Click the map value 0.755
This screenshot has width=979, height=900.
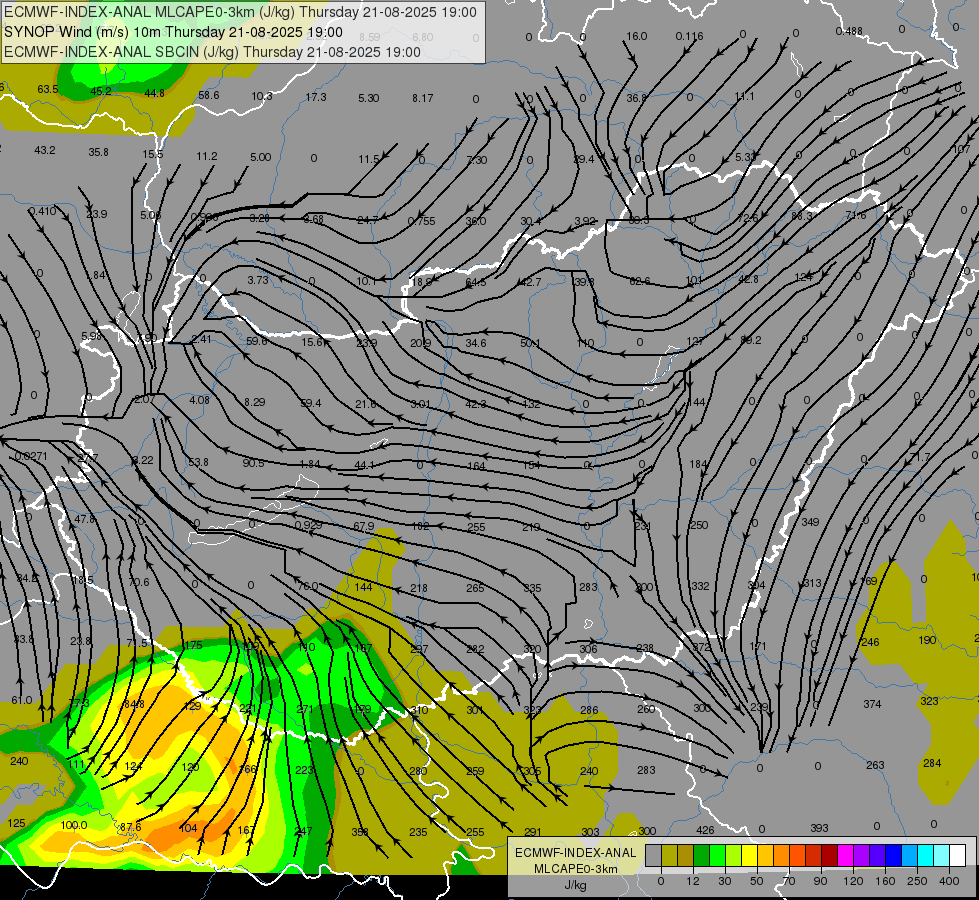(421, 221)
